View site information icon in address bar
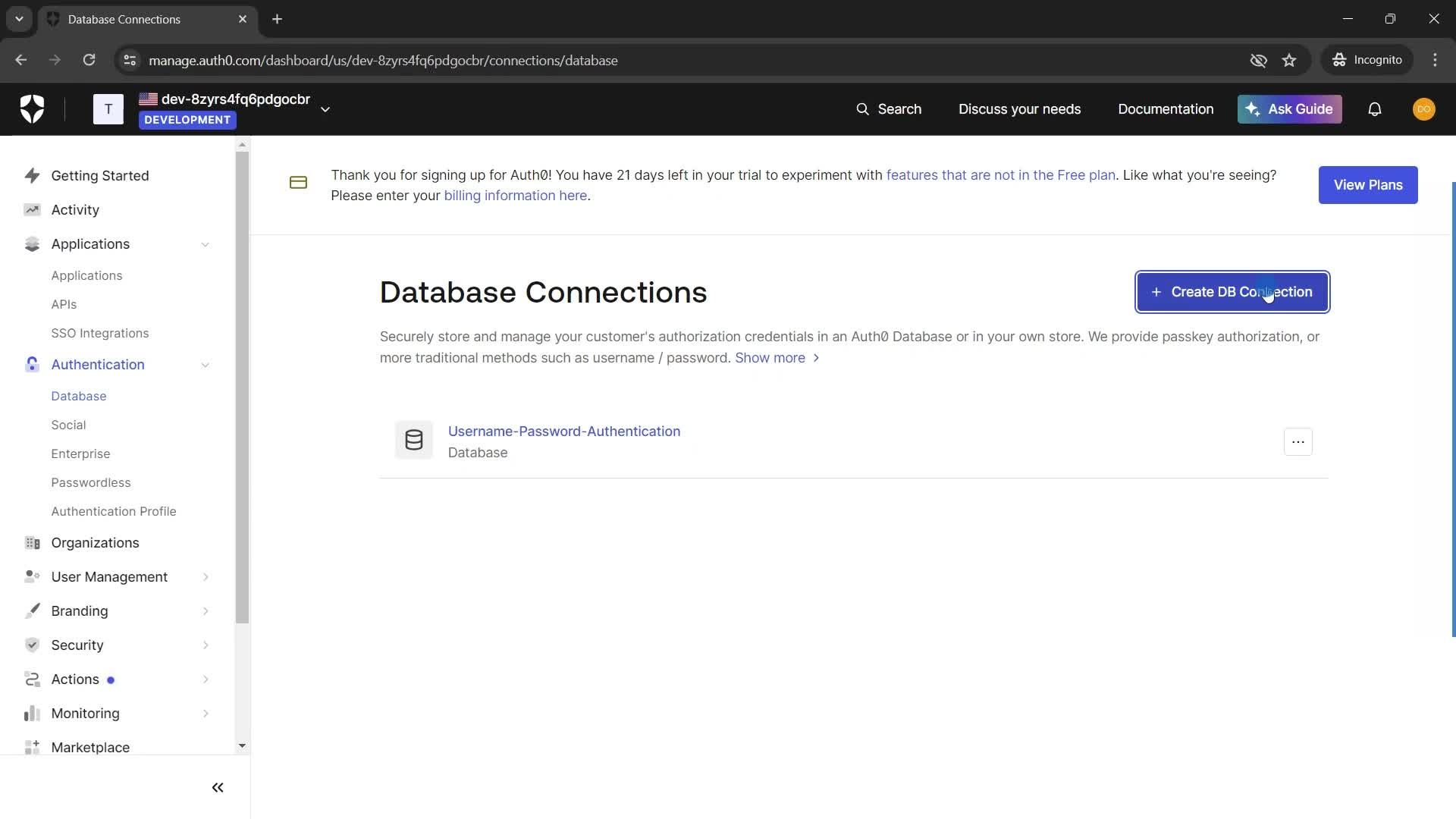 pos(130,60)
